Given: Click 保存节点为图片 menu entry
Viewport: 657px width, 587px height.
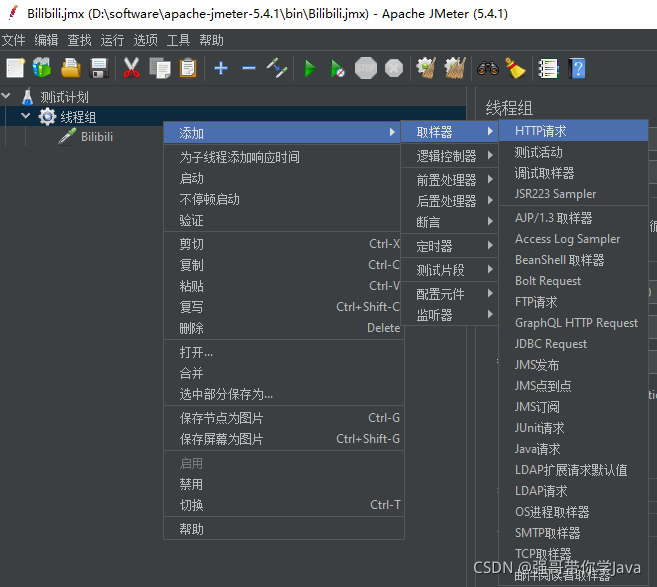Looking at the screenshot, I should 284,418.
